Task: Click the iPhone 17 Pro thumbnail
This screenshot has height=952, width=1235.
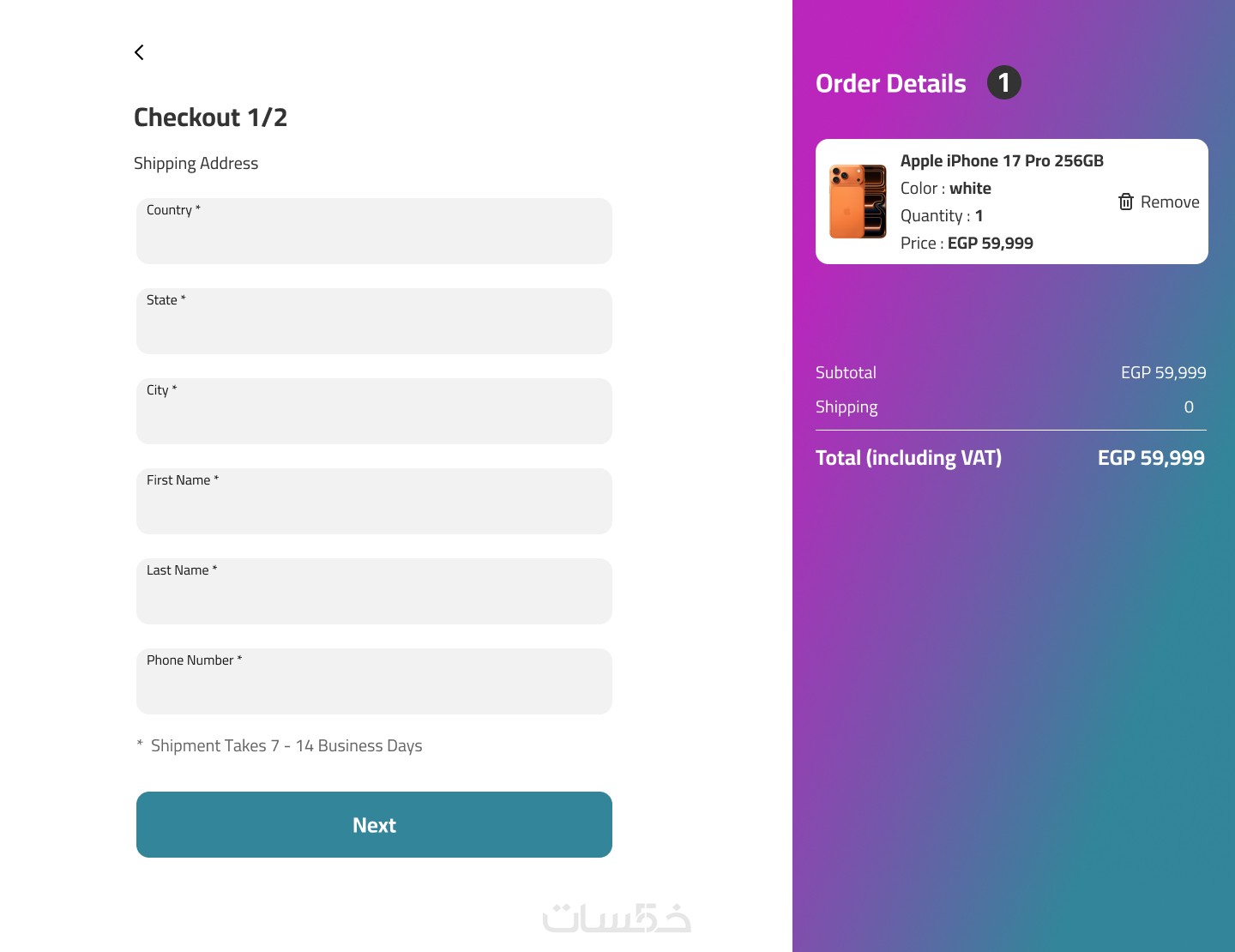Action: [858, 202]
